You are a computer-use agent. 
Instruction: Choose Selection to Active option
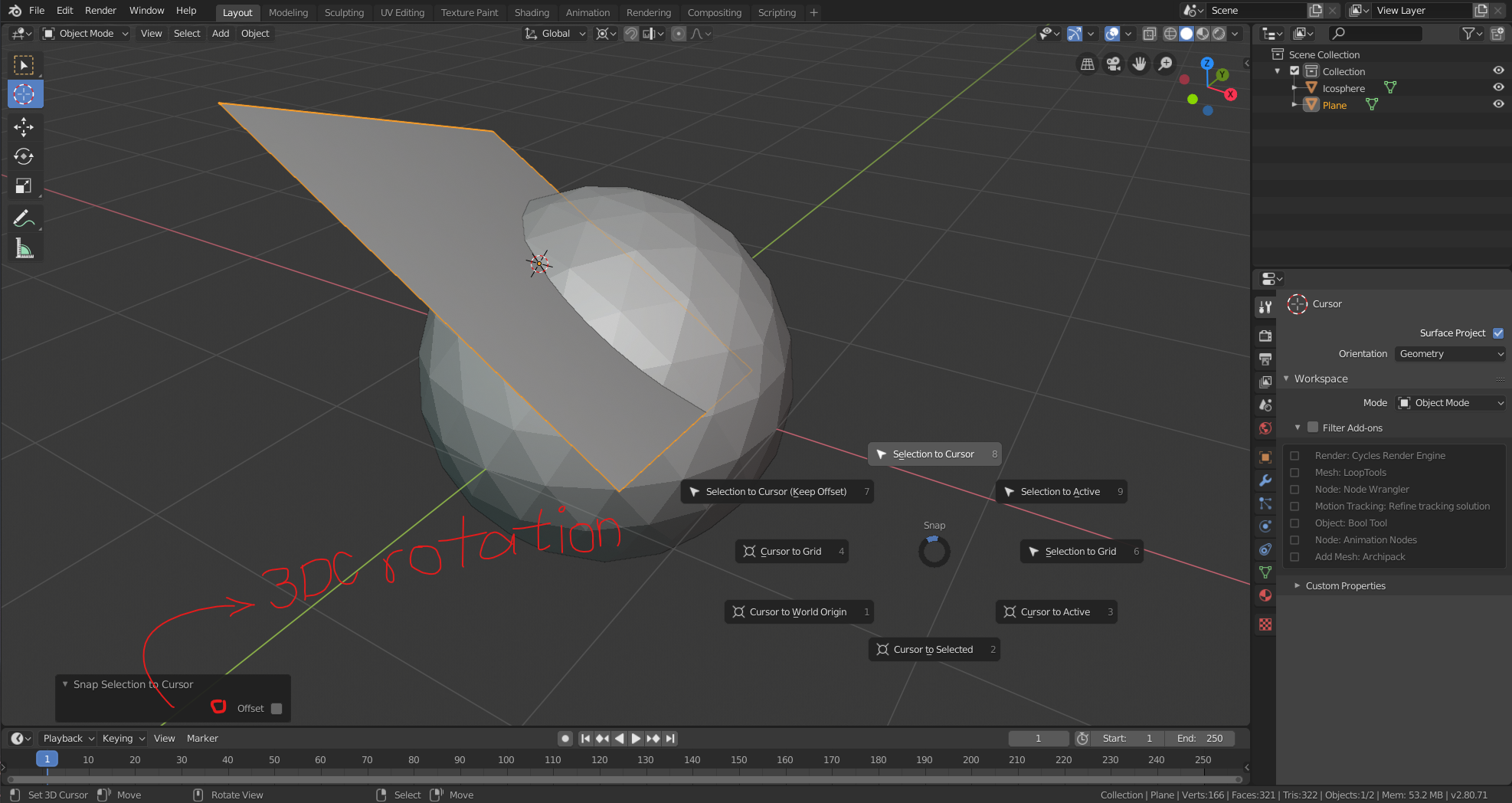click(1061, 492)
